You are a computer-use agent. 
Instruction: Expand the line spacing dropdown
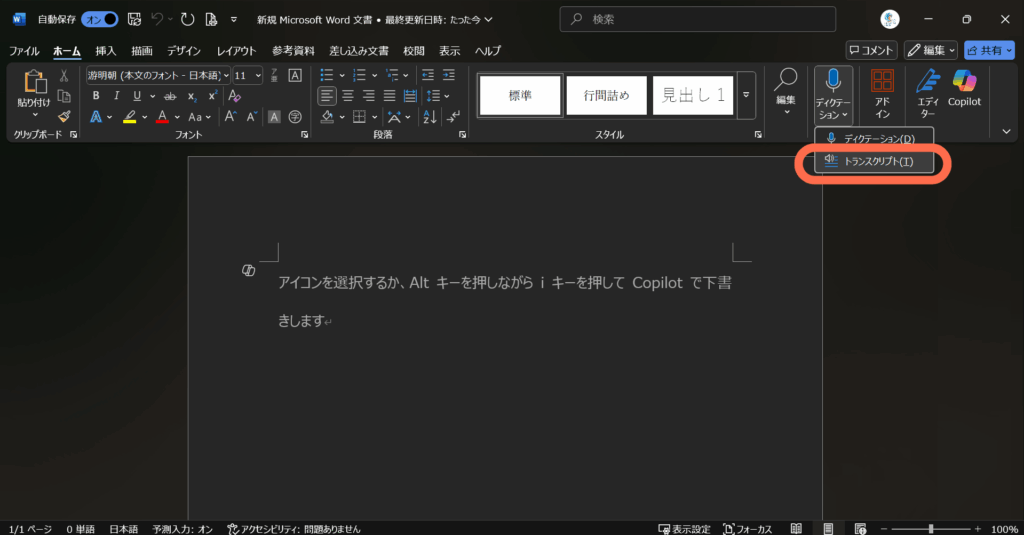(x=447, y=96)
